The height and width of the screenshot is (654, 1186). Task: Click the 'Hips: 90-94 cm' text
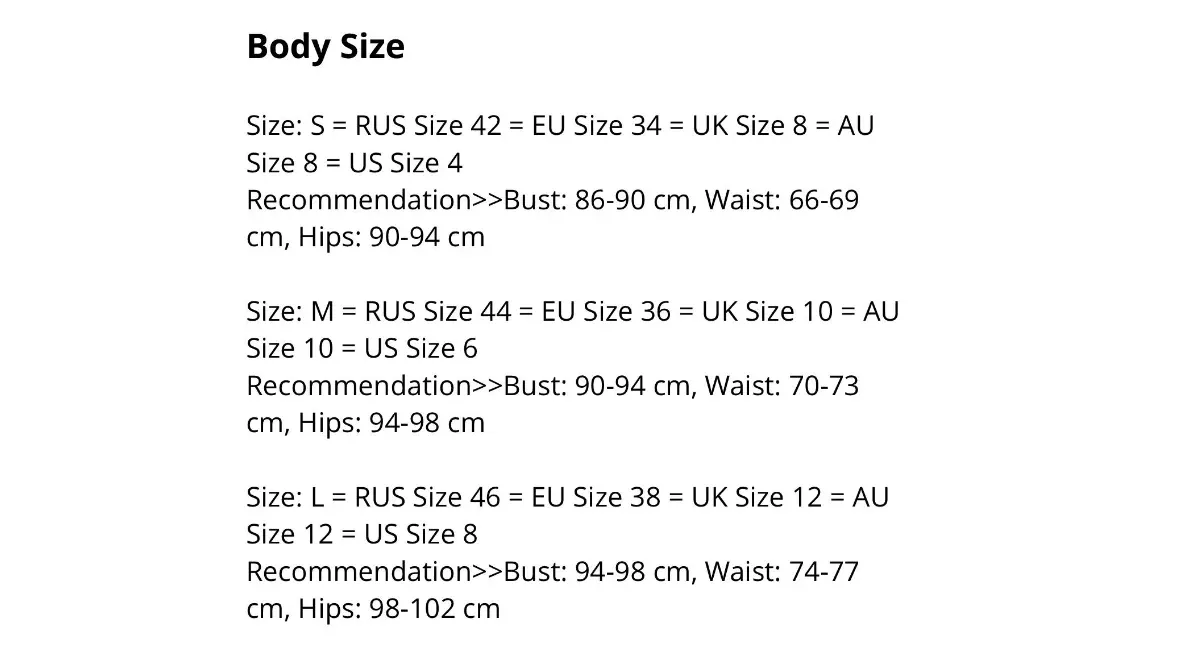pyautogui.click(x=391, y=237)
